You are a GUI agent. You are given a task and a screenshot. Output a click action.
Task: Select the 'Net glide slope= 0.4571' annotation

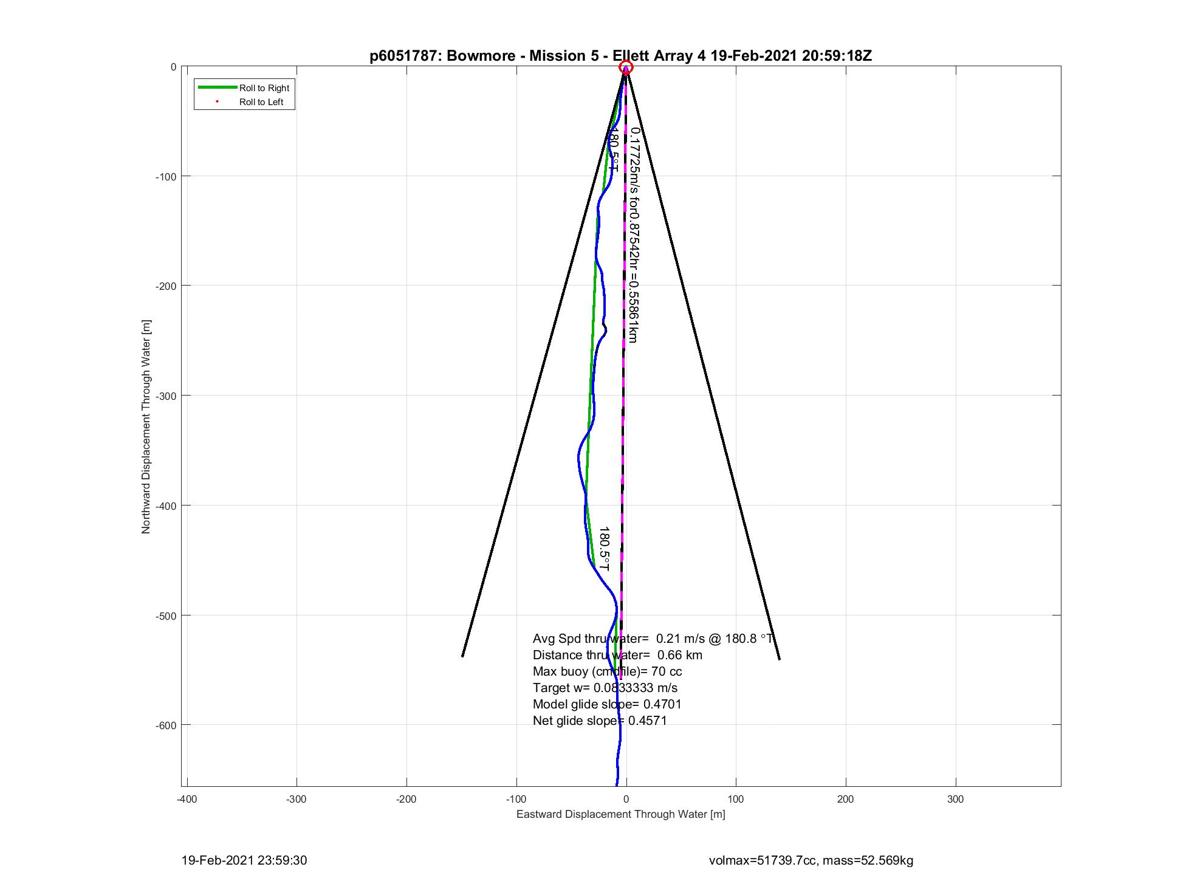coord(599,720)
